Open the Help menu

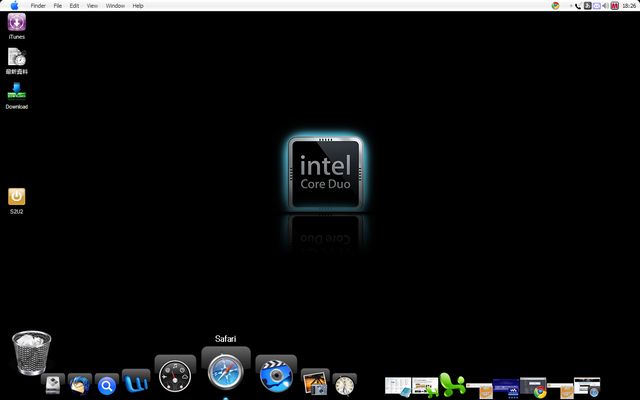coord(138,6)
